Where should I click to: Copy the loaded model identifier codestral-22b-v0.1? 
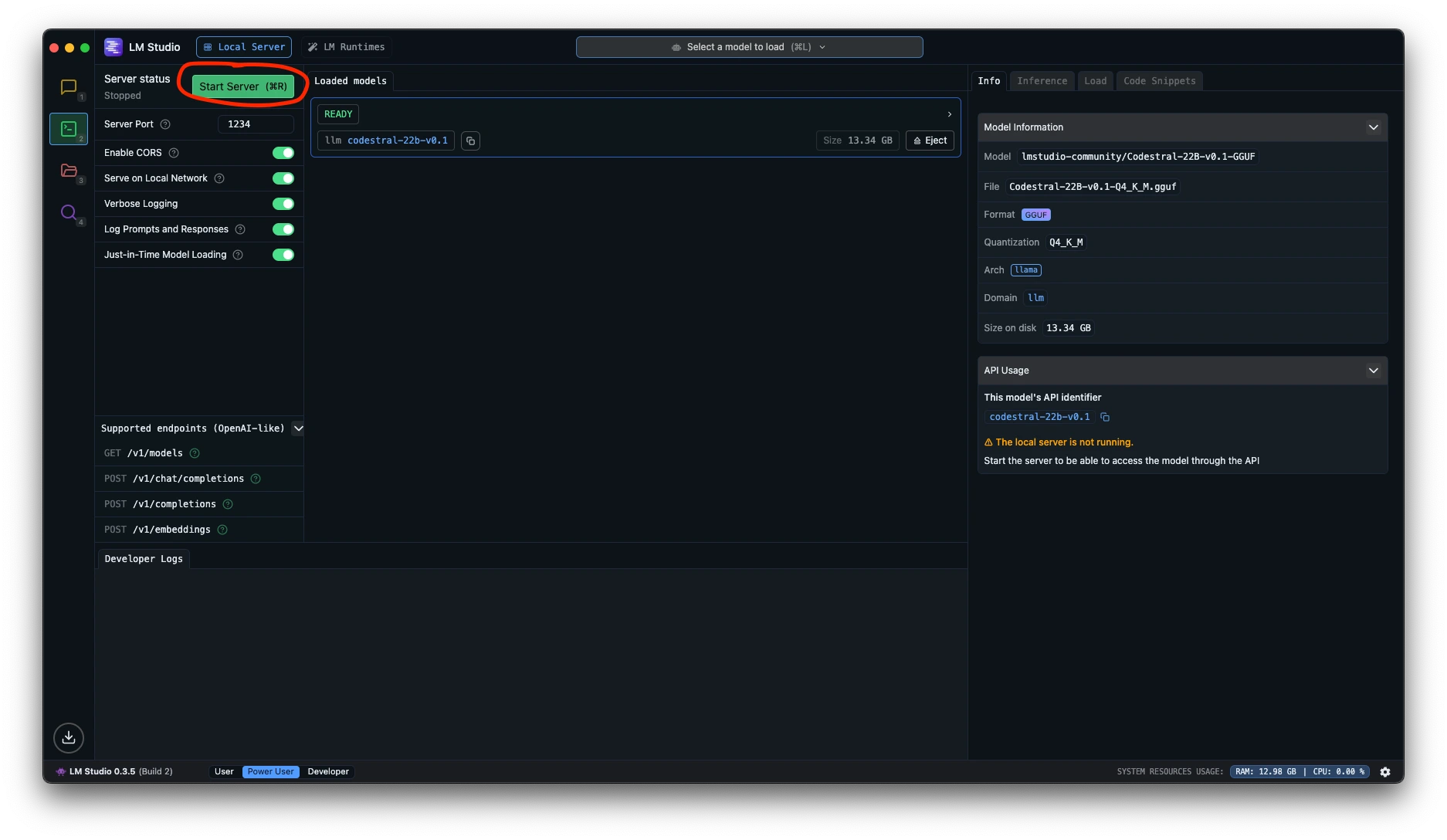click(x=470, y=141)
